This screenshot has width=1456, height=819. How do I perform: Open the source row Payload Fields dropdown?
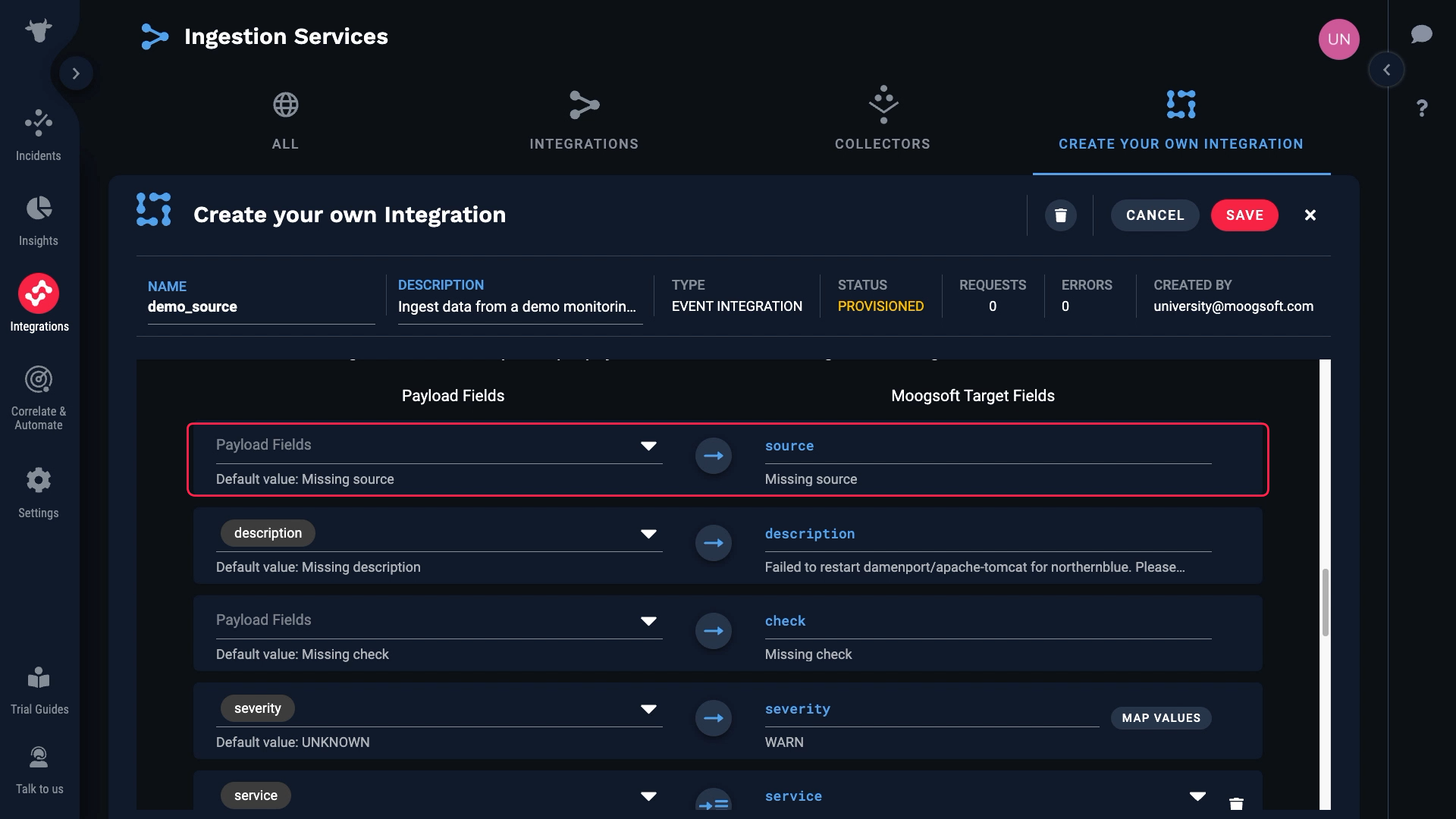point(648,446)
